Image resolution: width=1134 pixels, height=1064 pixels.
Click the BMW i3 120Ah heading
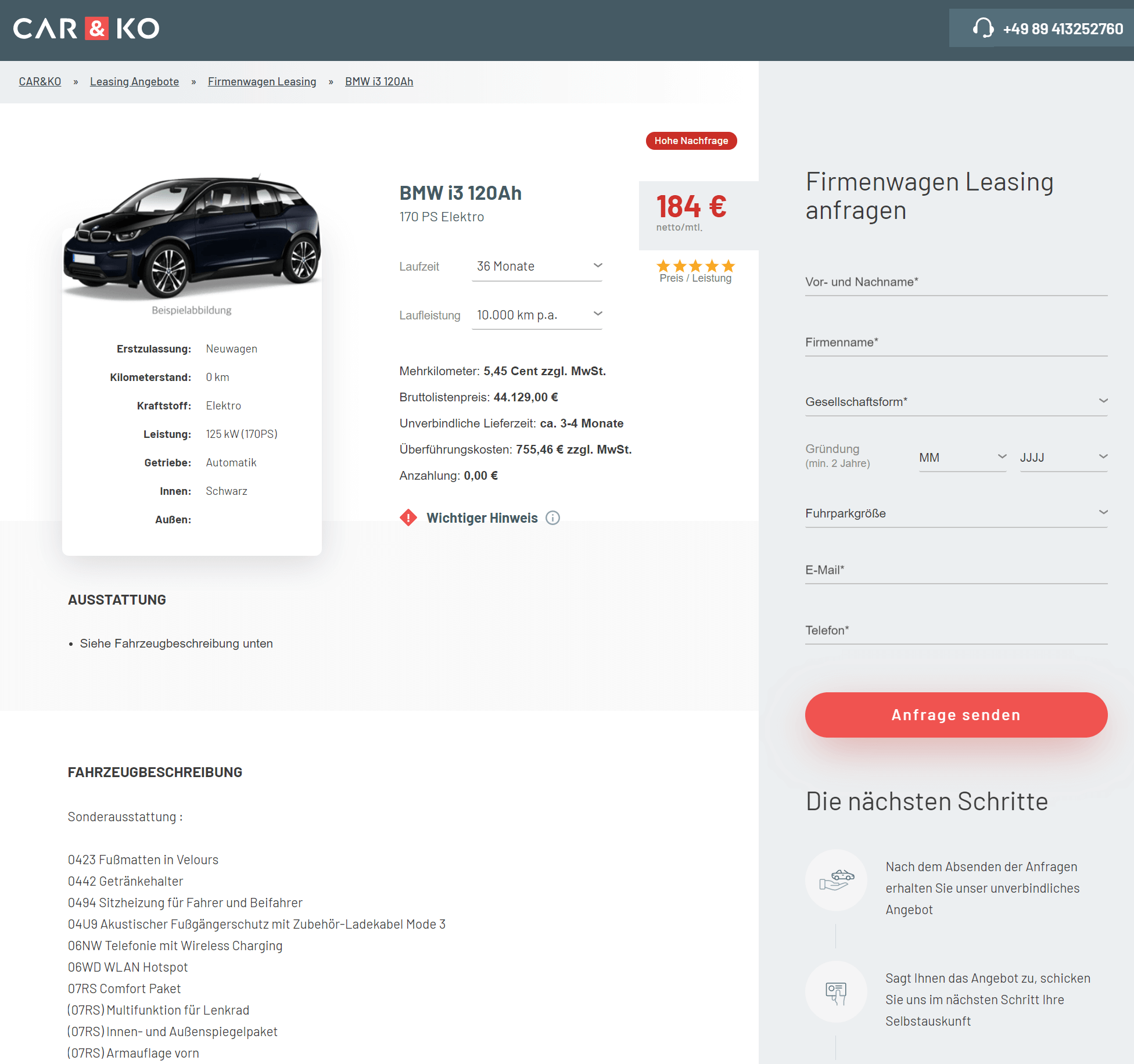coord(461,193)
